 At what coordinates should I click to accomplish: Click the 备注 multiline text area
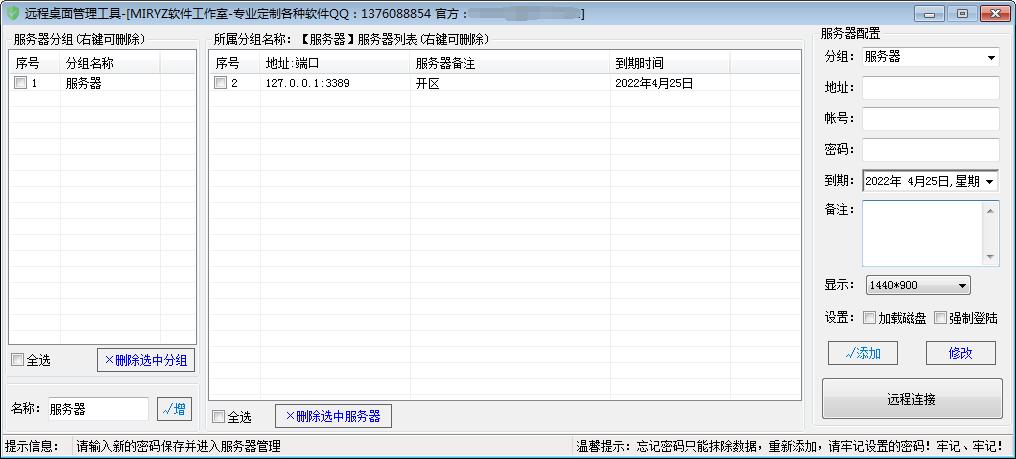point(923,233)
